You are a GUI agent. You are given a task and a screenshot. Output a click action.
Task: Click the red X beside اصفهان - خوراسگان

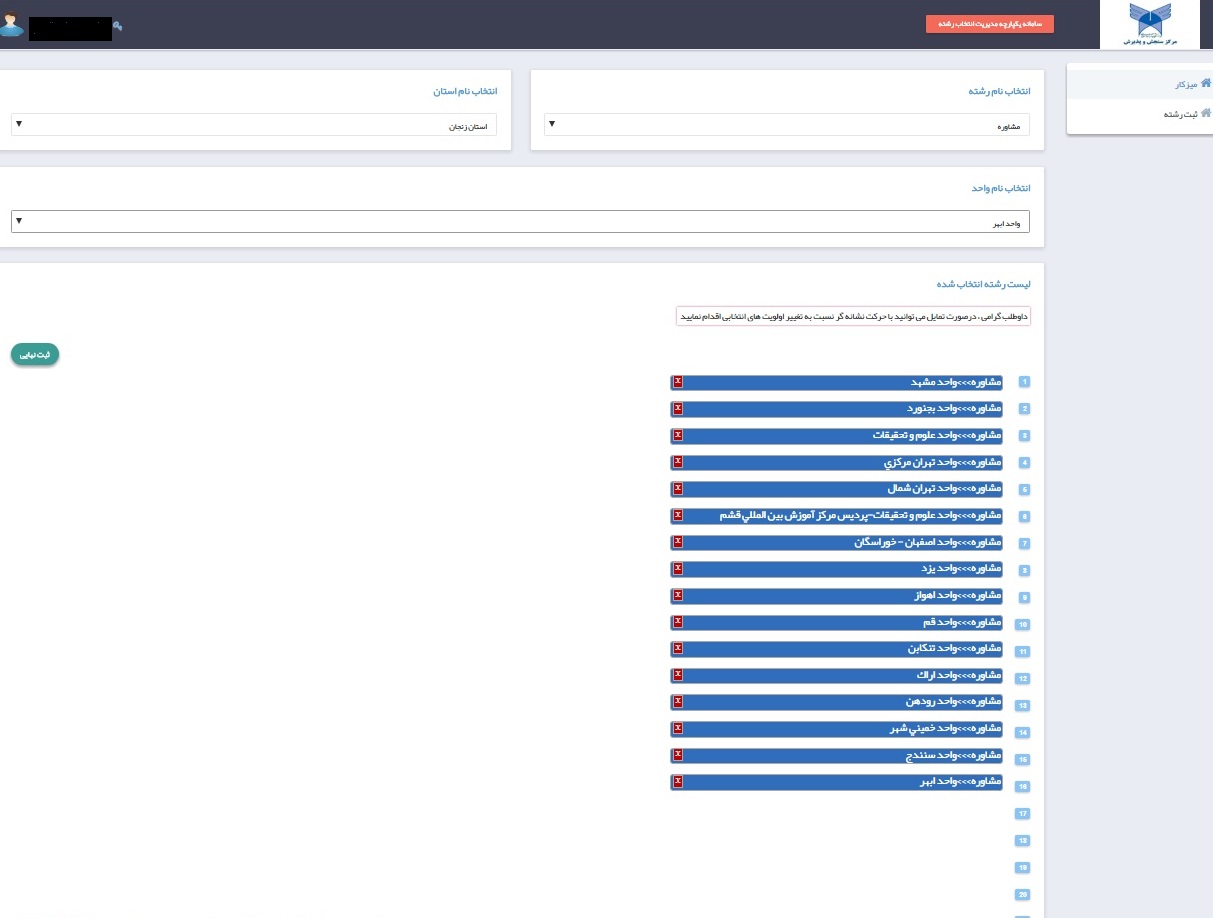pyautogui.click(x=677, y=542)
